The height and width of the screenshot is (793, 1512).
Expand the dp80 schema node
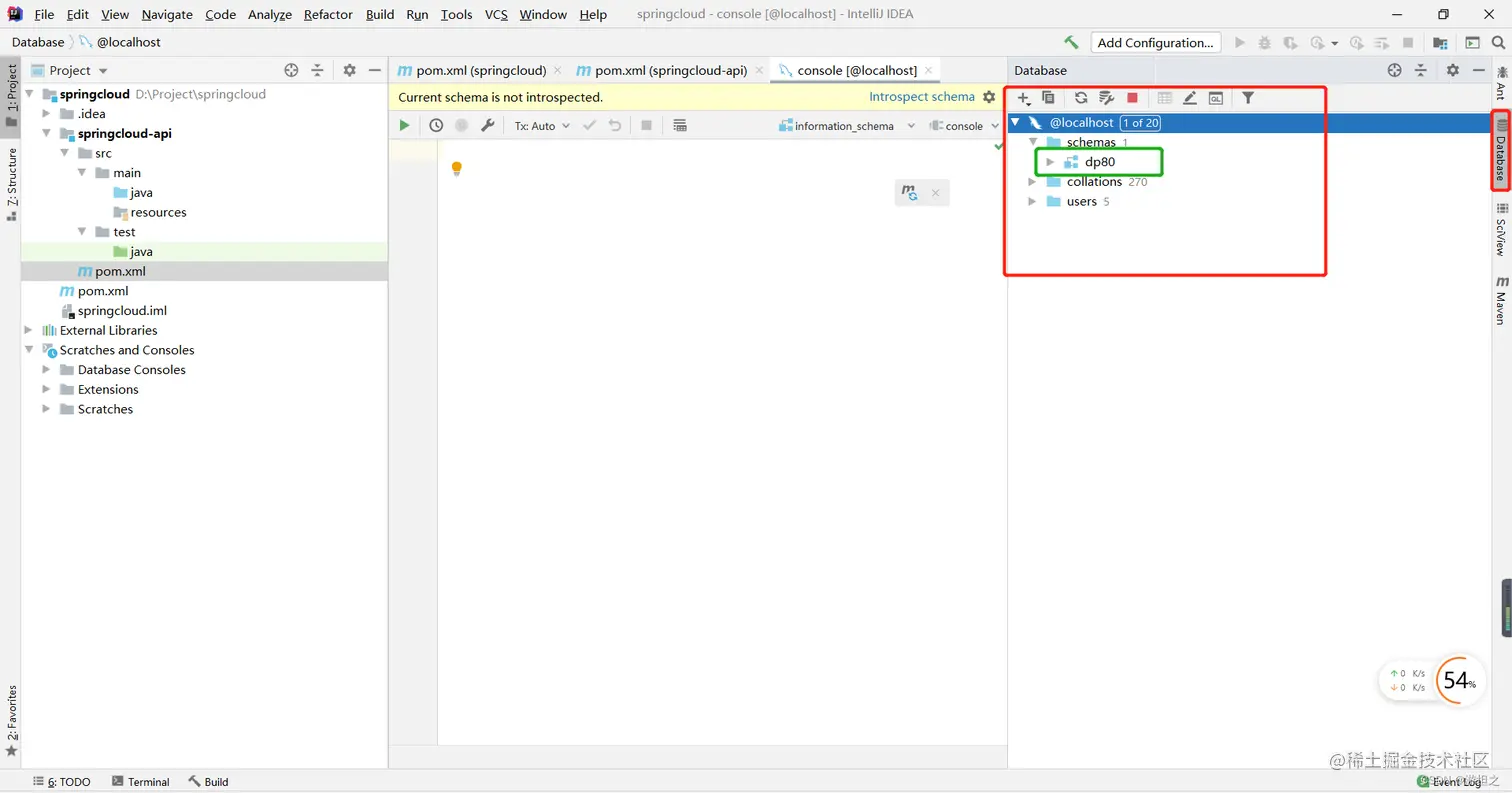pos(1050,162)
